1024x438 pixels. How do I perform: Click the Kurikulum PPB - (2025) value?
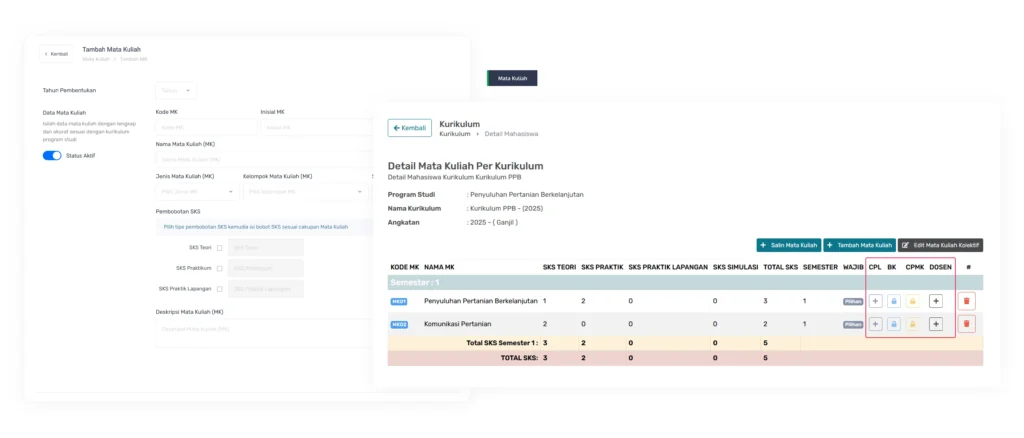[x=507, y=209]
